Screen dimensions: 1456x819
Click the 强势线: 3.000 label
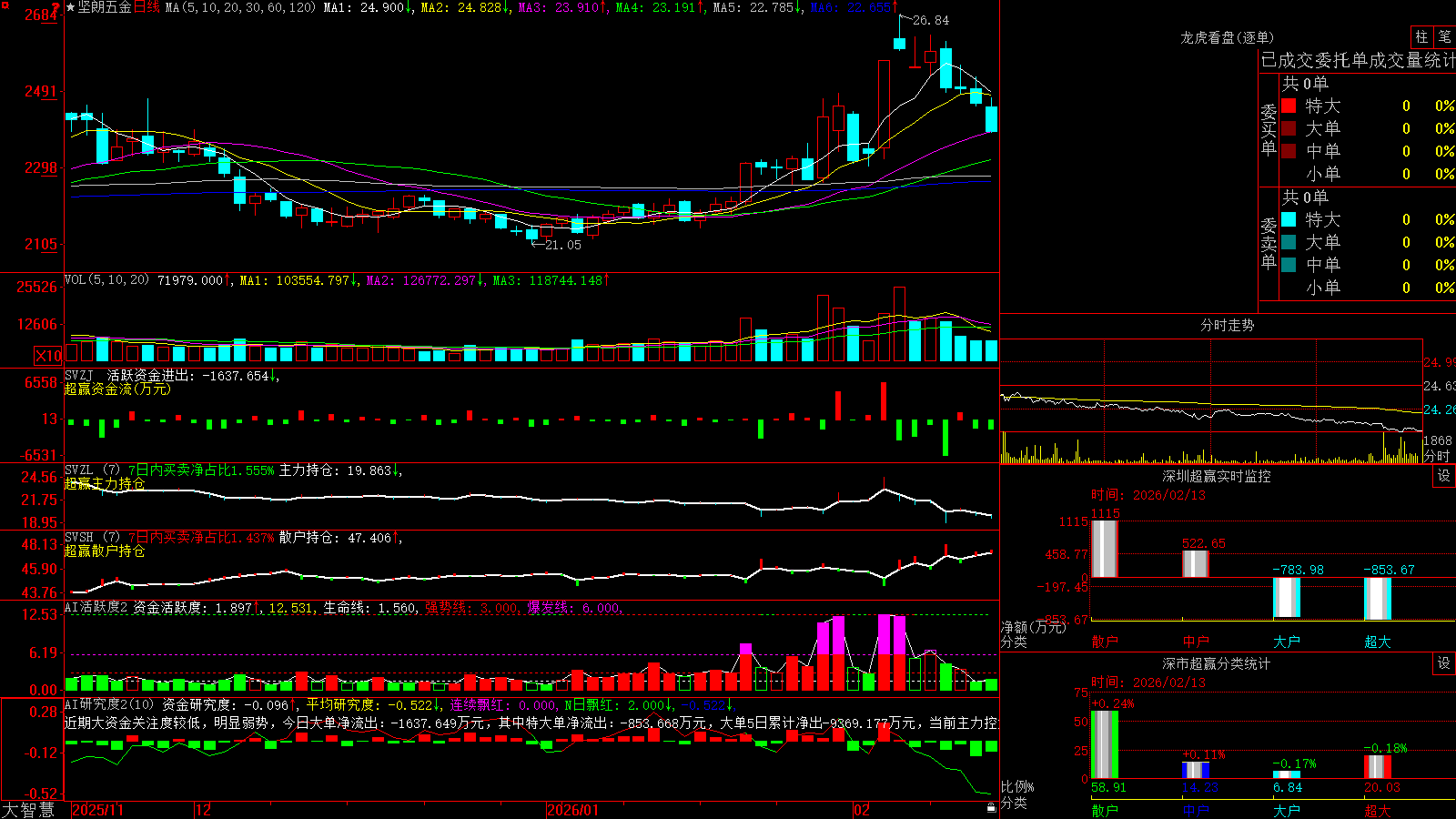click(472, 608)
